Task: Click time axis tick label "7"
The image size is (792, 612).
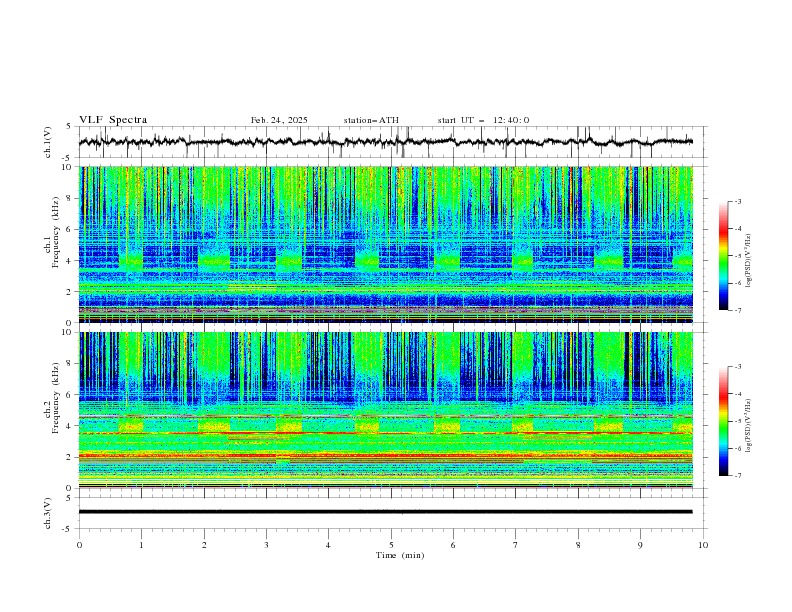Action: pyautogui.click(x=516, y=545)
